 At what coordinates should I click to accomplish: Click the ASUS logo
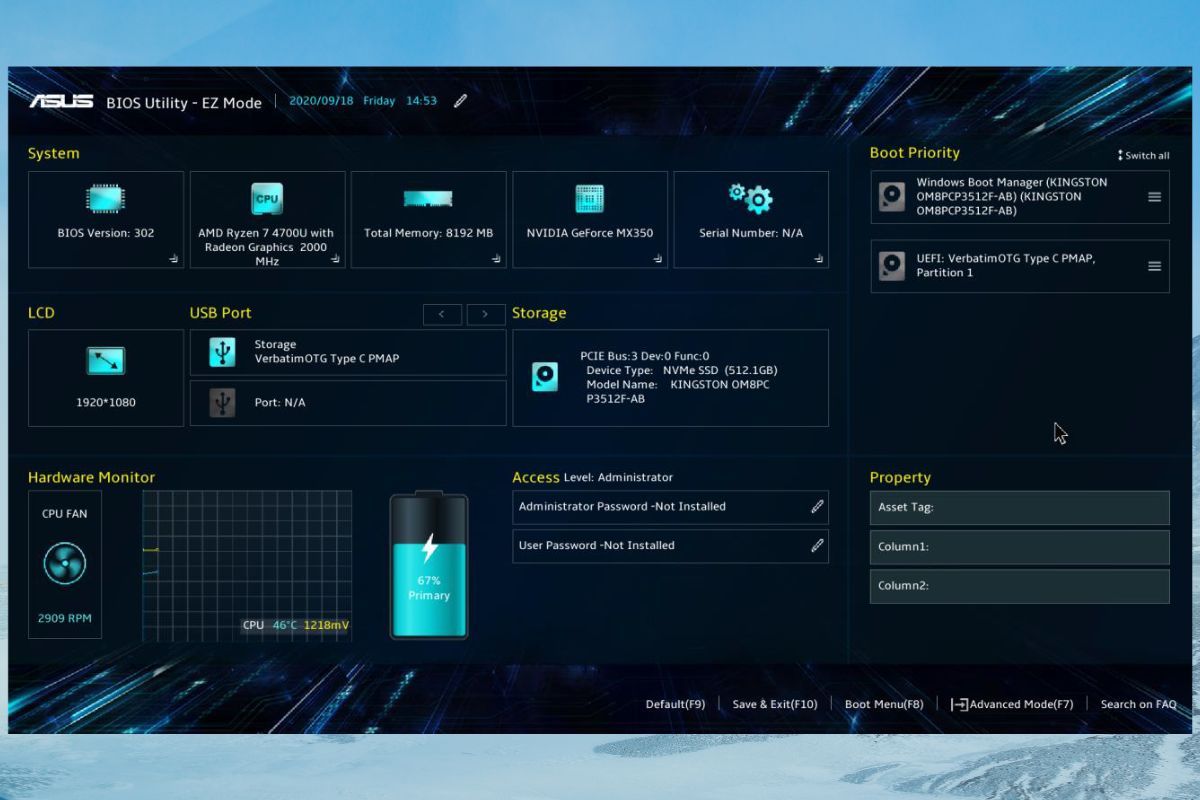click(62, 101)
